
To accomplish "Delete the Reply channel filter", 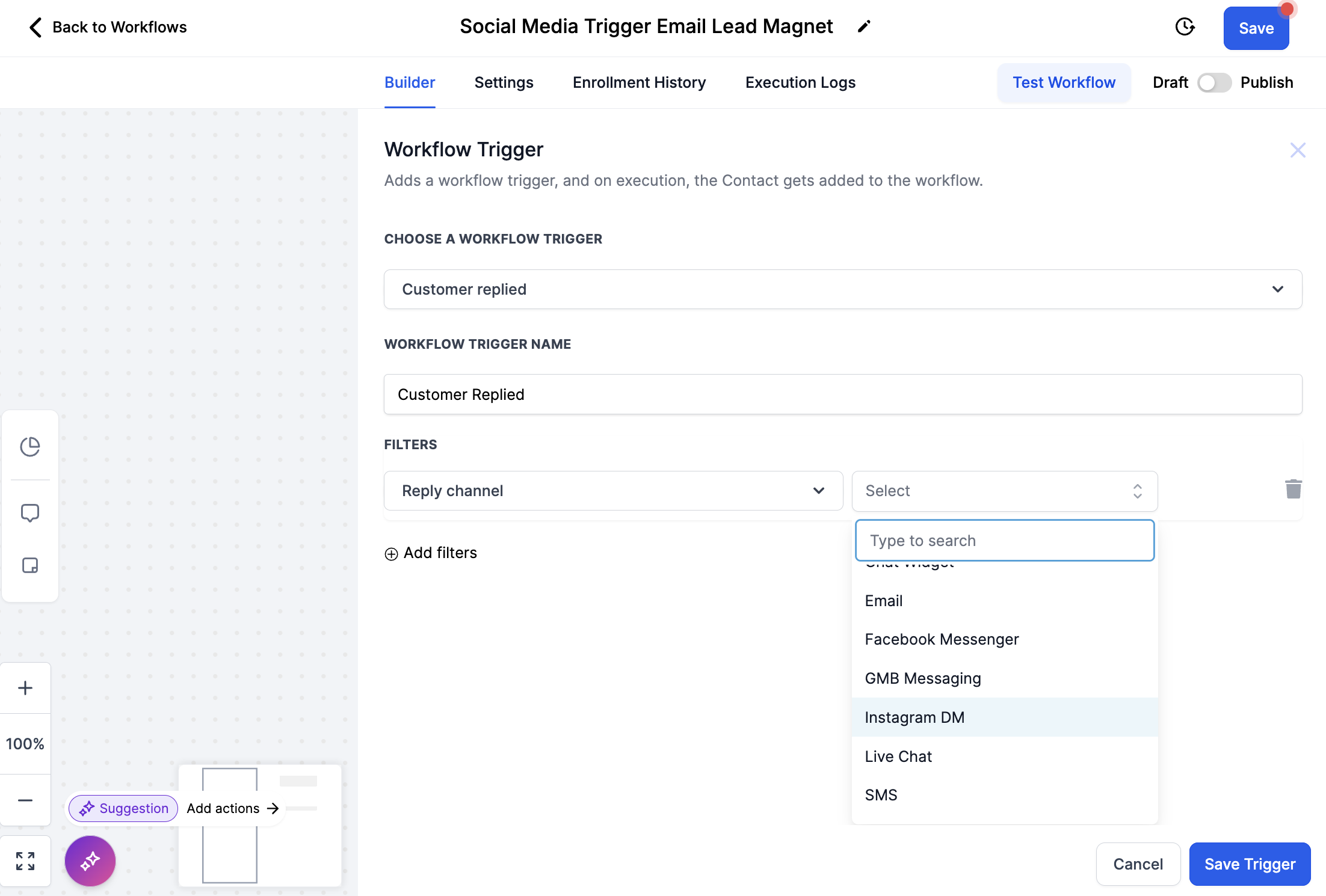I will (x=1293, y=489).
